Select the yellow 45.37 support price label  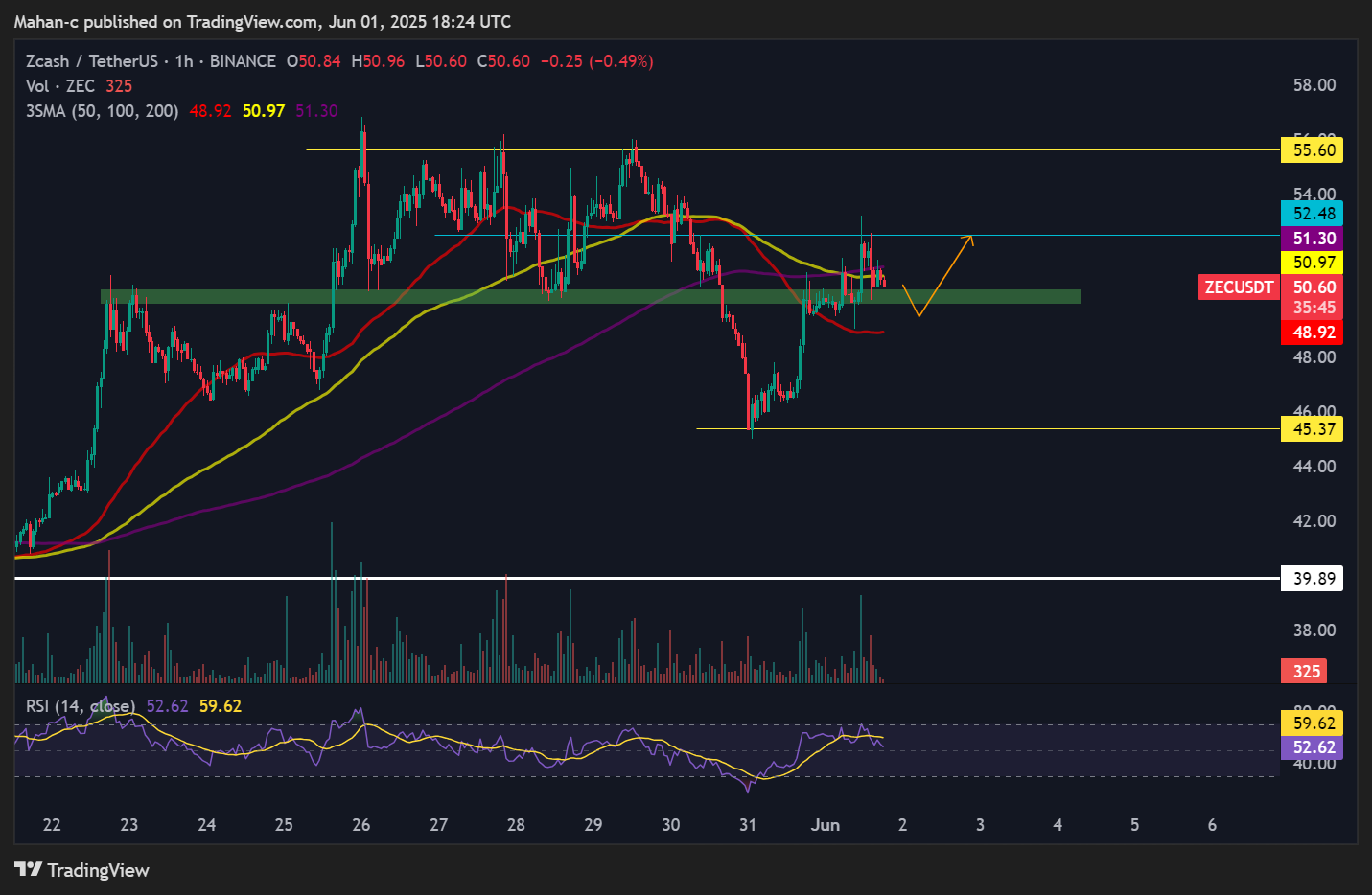pos(1313,429)
